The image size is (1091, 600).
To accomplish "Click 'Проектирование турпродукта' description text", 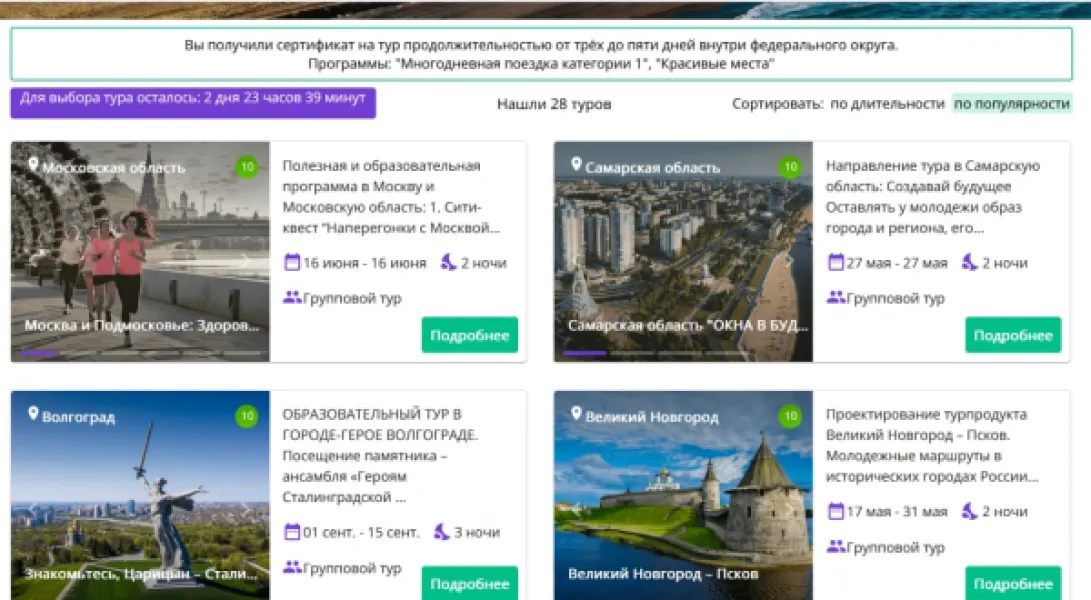I will [x=932, y=445].
